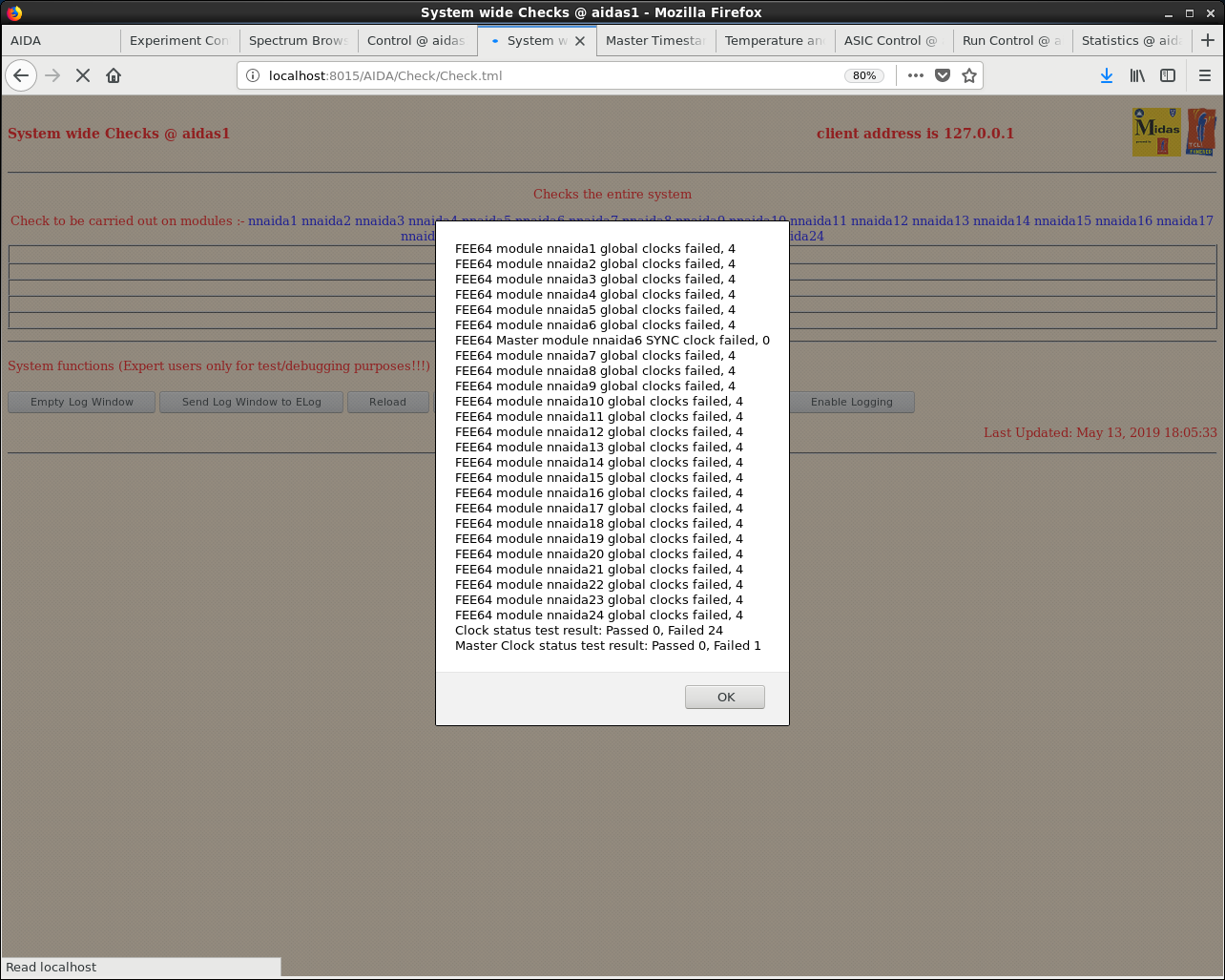This screenshot has height=980, width=1225.
Task: Click the Forward arrow button
Action: coord(52,75)
